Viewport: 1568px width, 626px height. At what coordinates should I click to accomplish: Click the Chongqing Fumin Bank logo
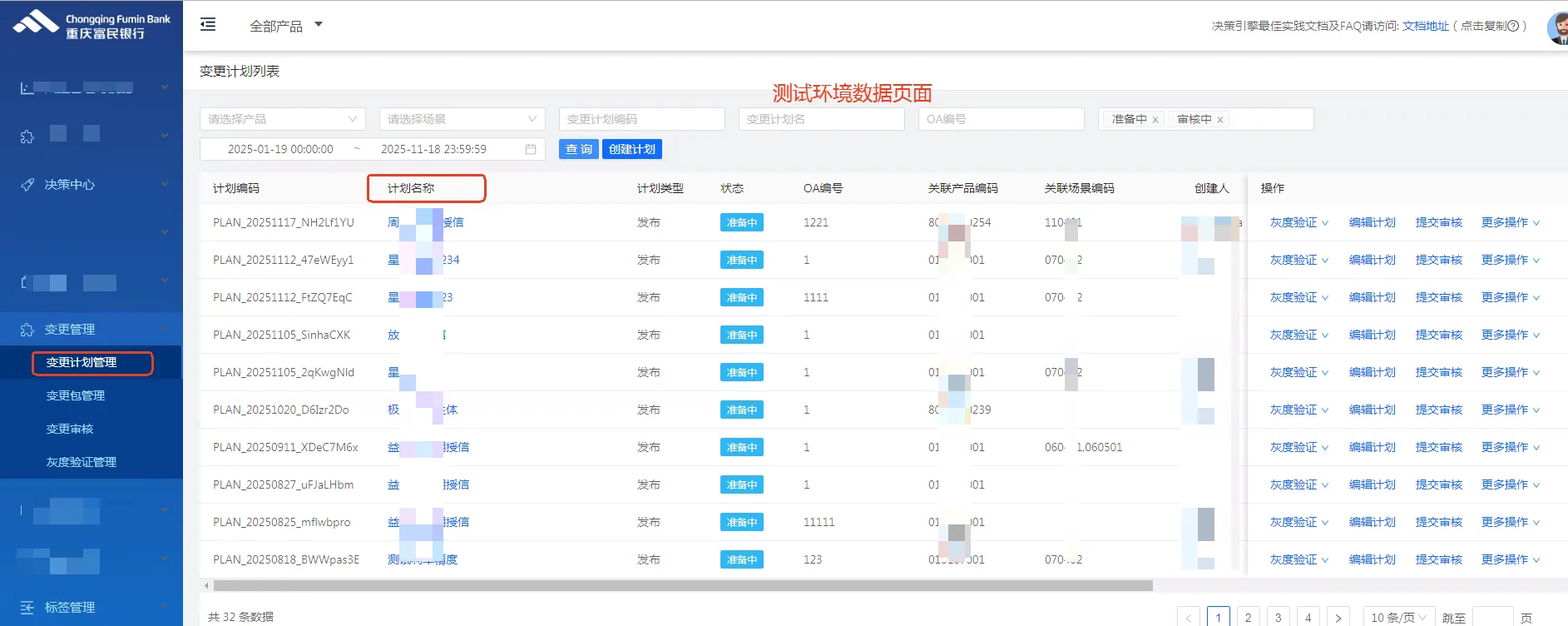92,25
